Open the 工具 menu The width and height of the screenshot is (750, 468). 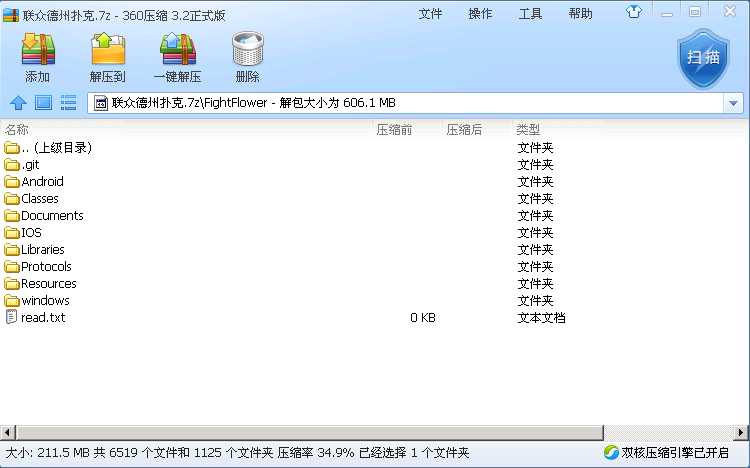(x=530, y=14)
